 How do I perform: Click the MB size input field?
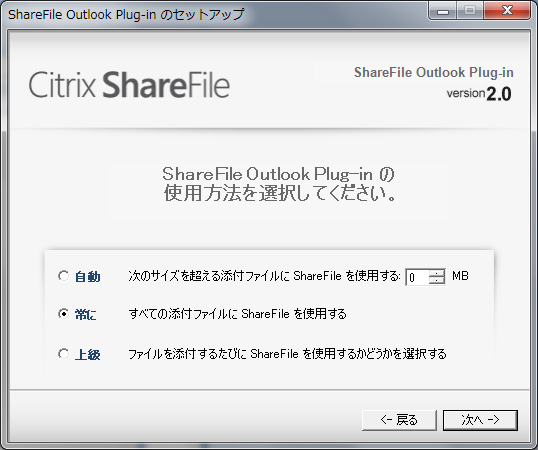coord(417,277)
